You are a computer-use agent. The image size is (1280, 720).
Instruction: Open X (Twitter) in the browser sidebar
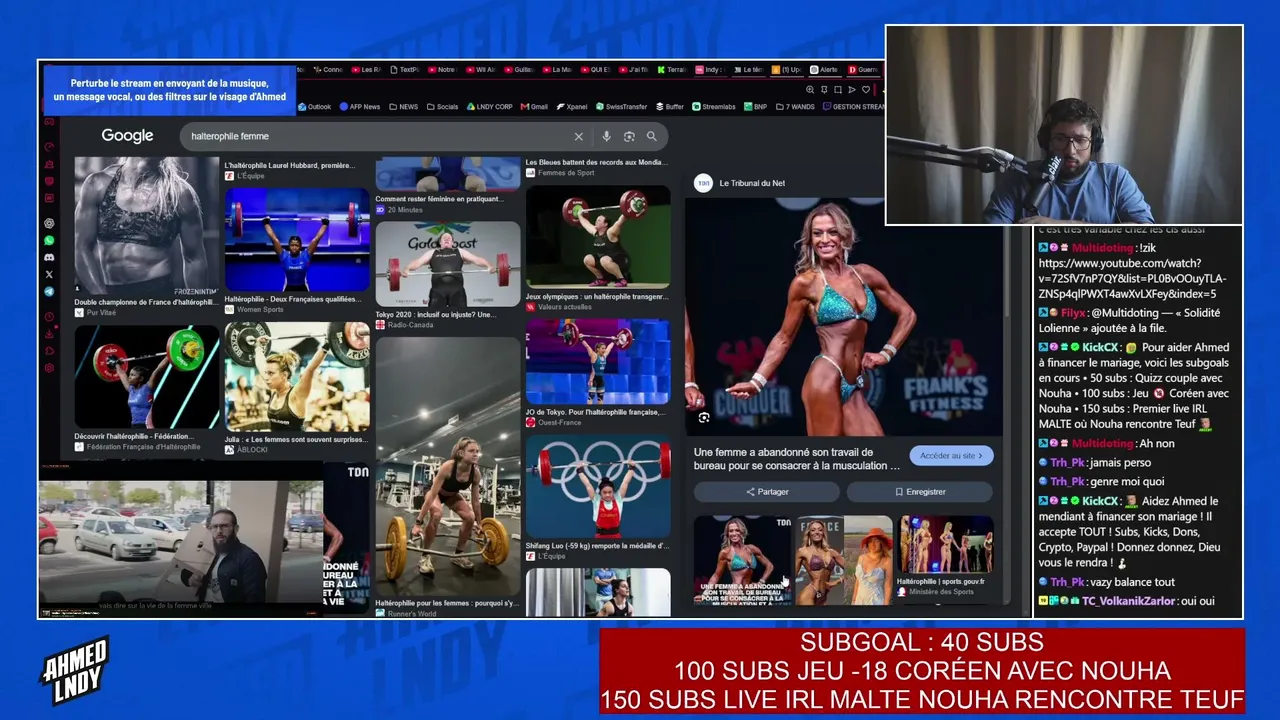tap(49, 275)
